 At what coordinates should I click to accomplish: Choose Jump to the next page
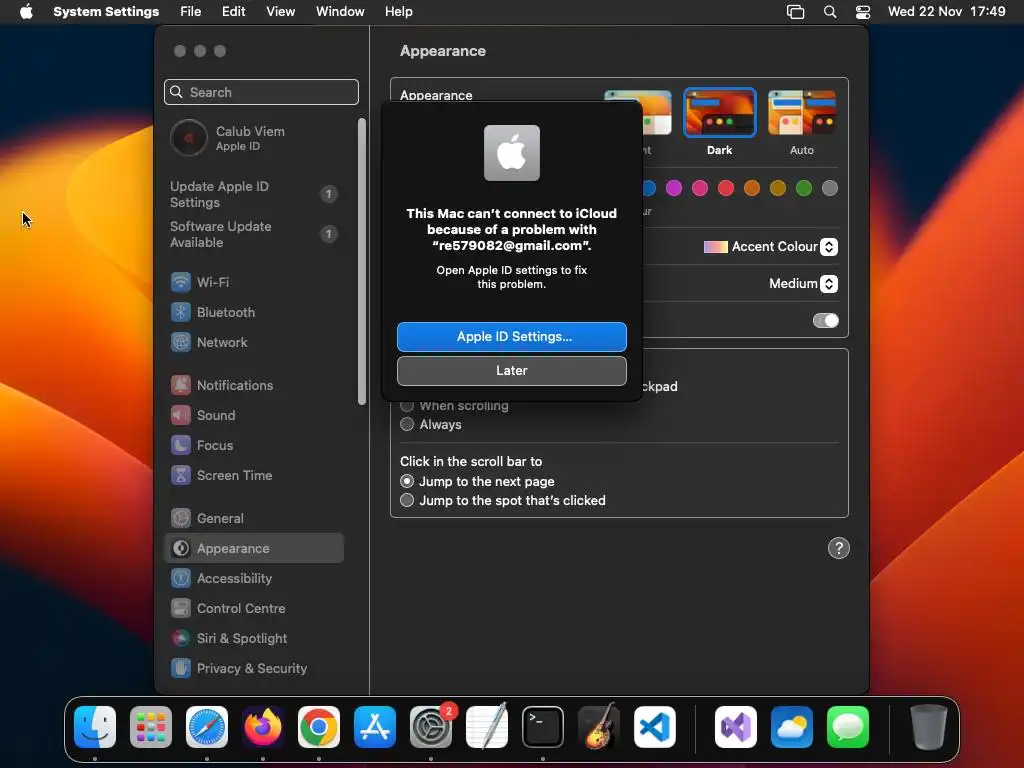(407, 481)
